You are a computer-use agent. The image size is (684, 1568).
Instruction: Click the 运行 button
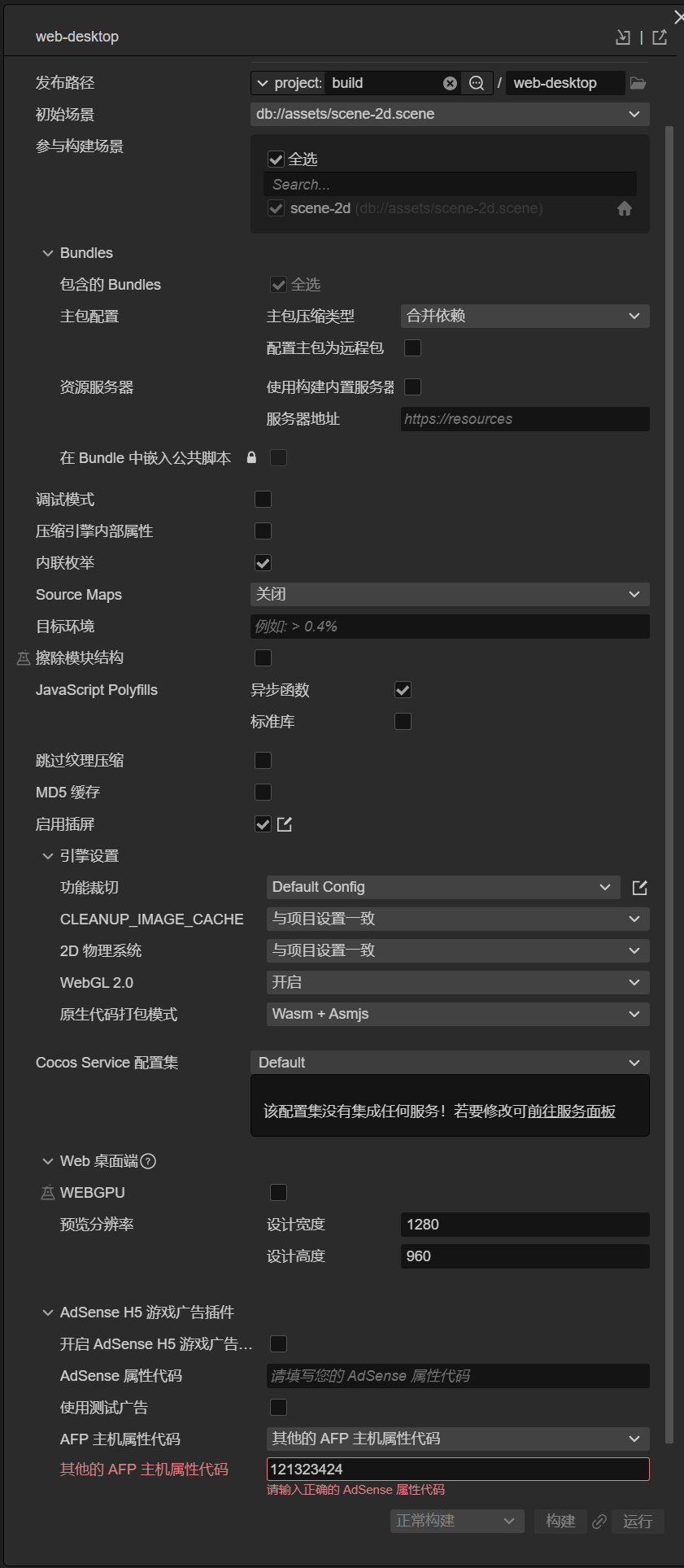(638, 1521)
